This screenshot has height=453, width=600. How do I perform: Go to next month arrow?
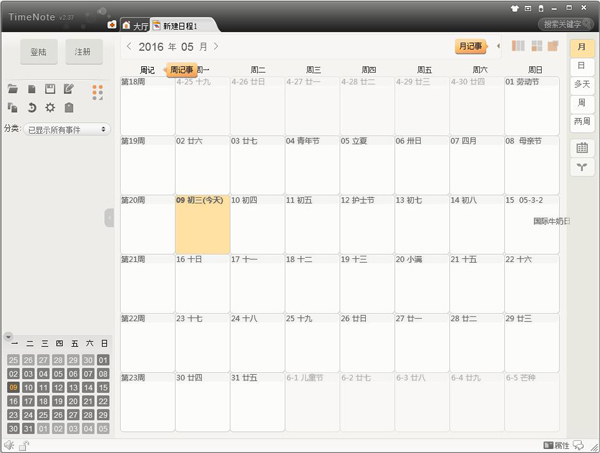(216, 46)
